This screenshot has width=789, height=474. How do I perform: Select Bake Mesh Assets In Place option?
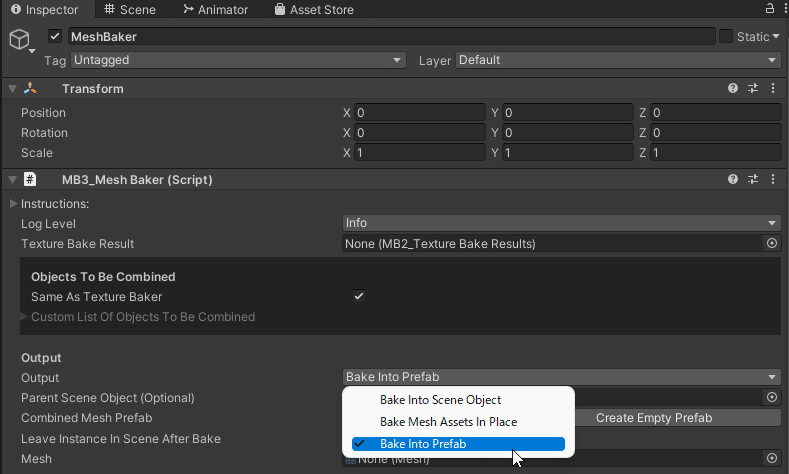[x=458, y=422]
